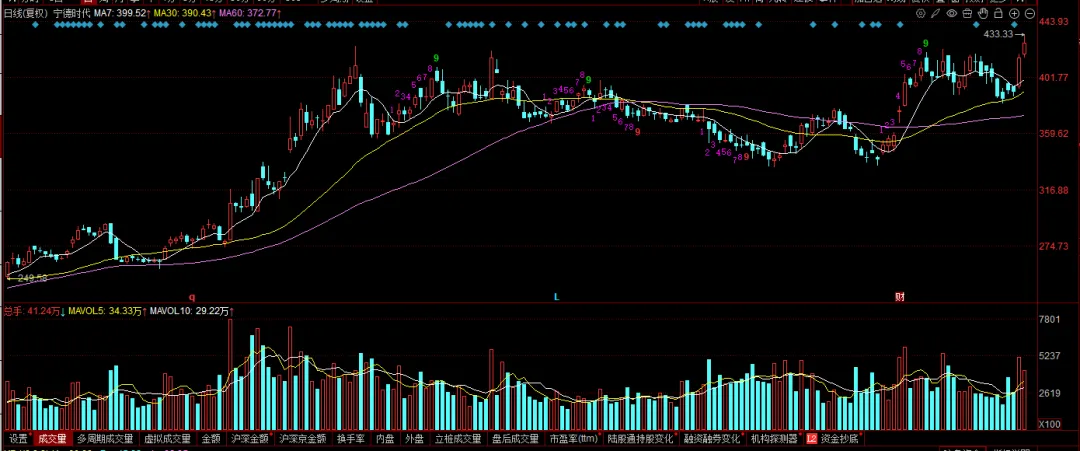Screen dimensions: 1080x451
Task: Click the MA7: 399.52 indicator label
Action: [121, 13]
